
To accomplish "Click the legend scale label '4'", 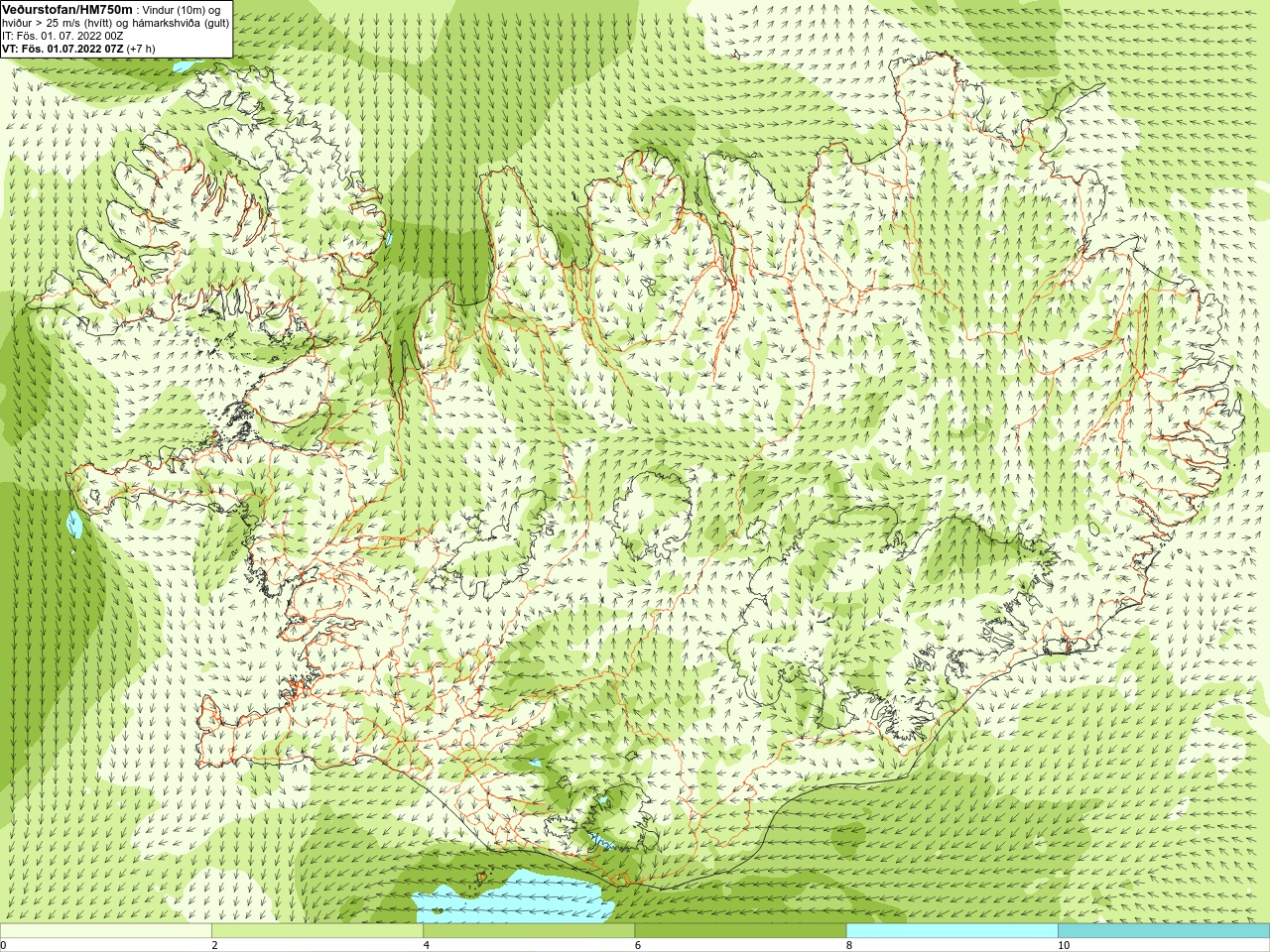I will [x=427, y=945].
